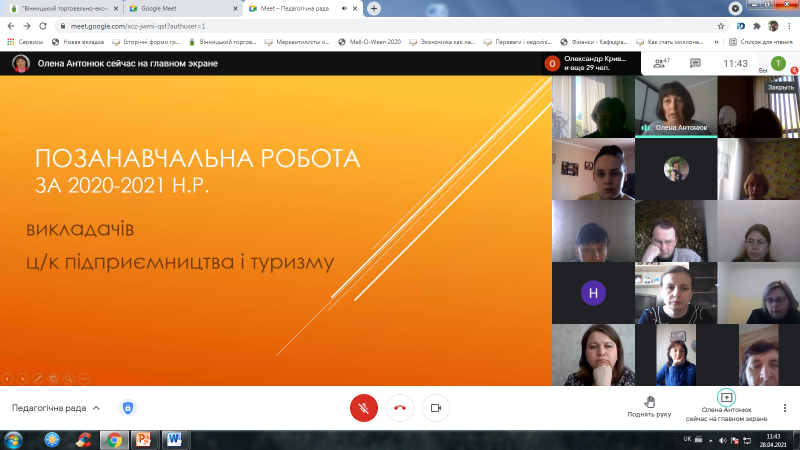800x450 pixels.
Task: Open a new browser tab
Action: pos(374,9)
